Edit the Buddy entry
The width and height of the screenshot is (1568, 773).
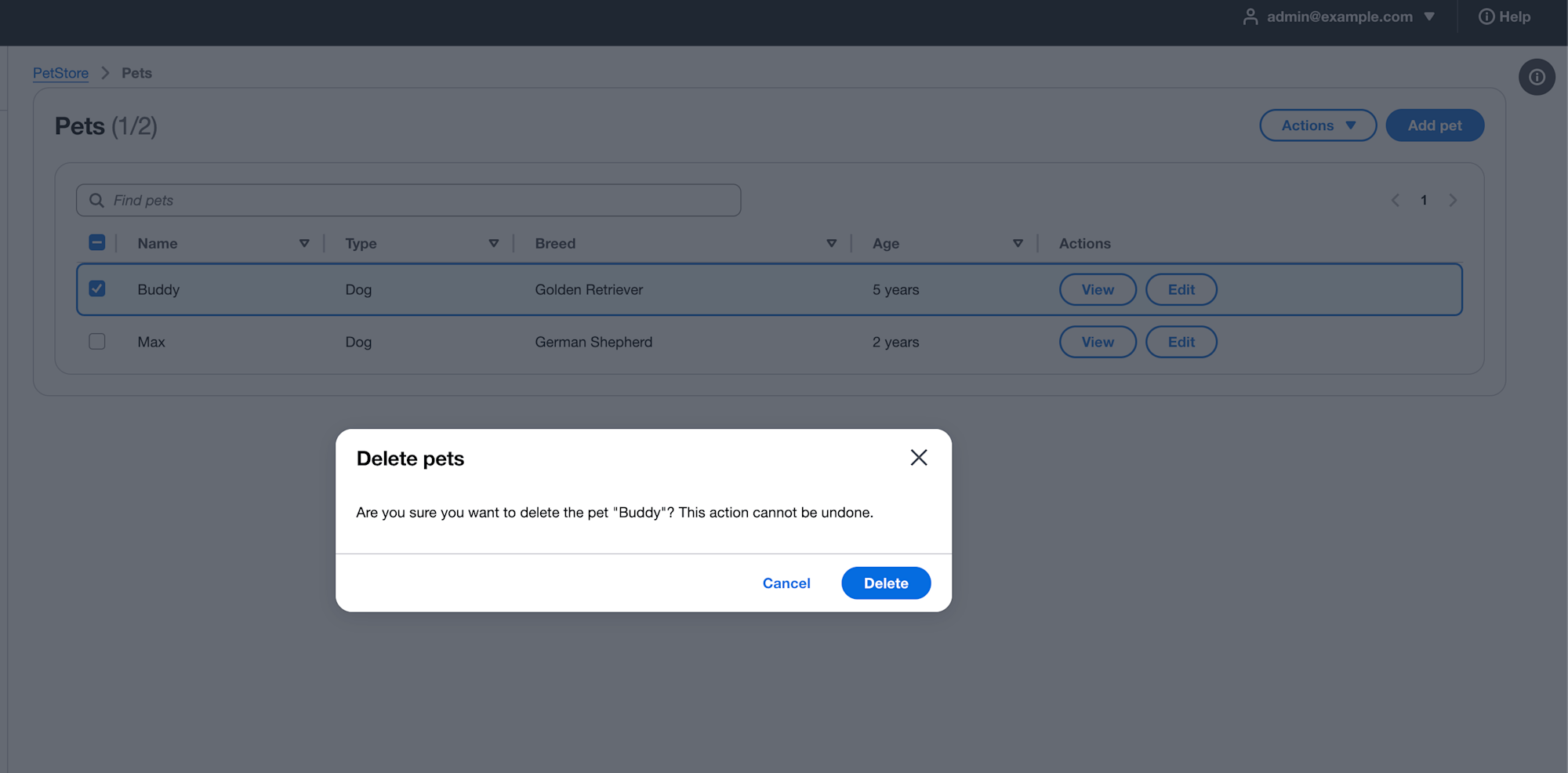(1181, 289)
